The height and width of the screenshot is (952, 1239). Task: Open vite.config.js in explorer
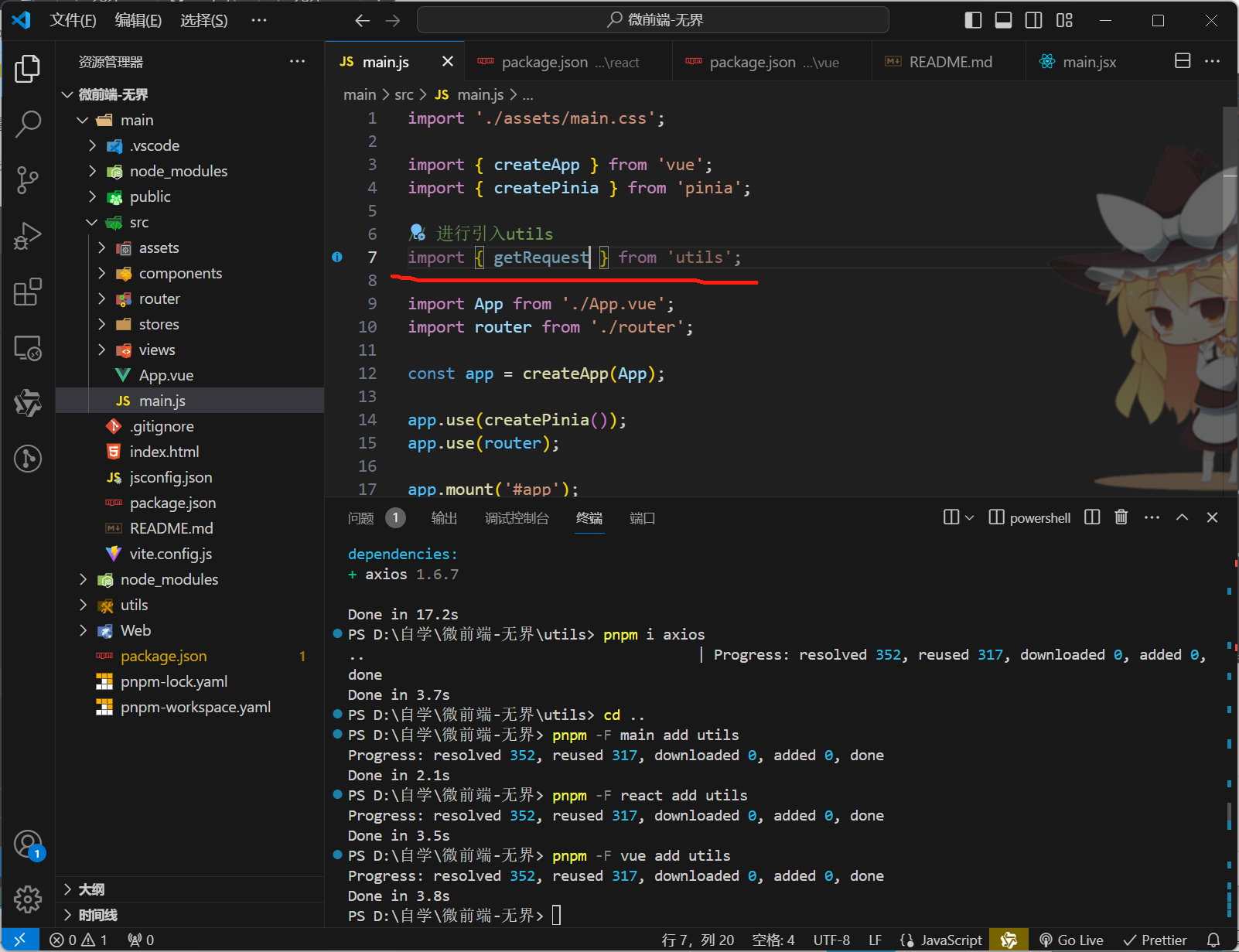tap(190, 554)
